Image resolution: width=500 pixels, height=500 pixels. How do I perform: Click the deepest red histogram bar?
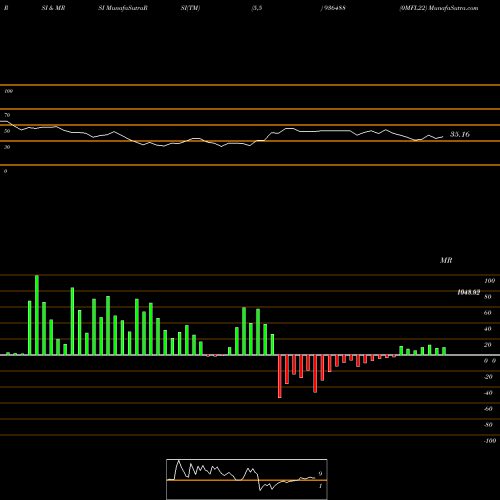[x=280, y=376]
